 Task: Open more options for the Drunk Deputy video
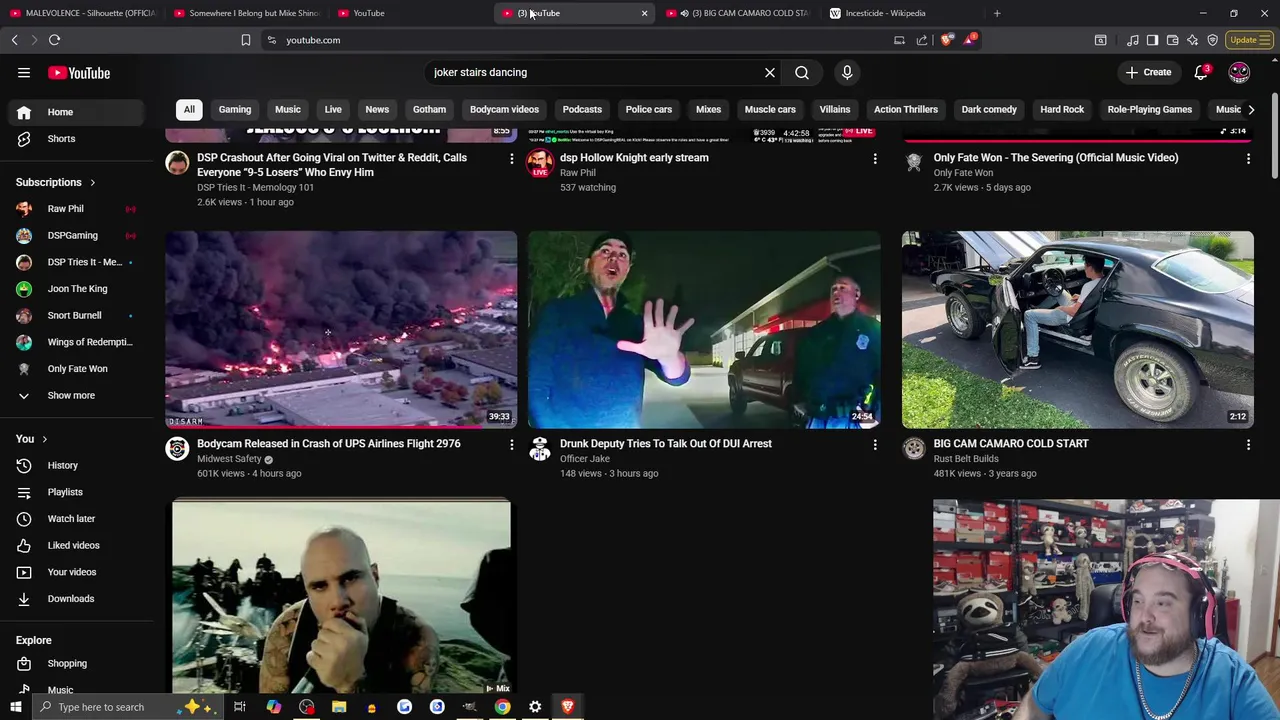point(875,444)
